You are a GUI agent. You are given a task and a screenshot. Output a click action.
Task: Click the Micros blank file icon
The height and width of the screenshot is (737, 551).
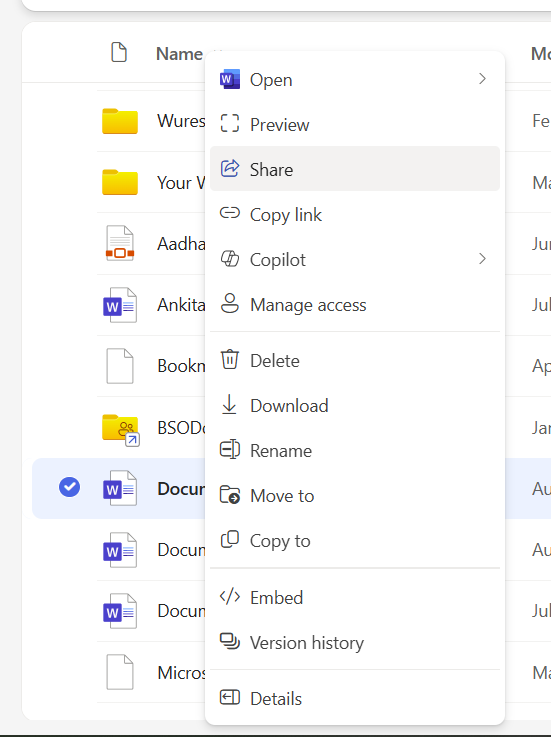(120, 672)
